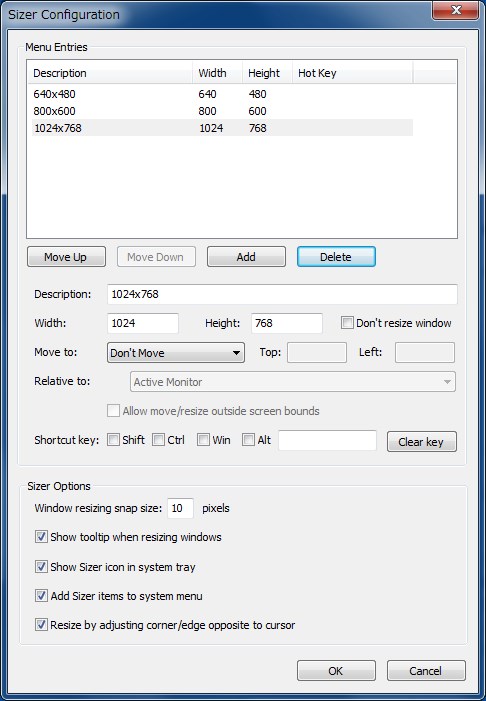Select the 800x600 entry row
486x701 pixels.
[x=222, y=111]
